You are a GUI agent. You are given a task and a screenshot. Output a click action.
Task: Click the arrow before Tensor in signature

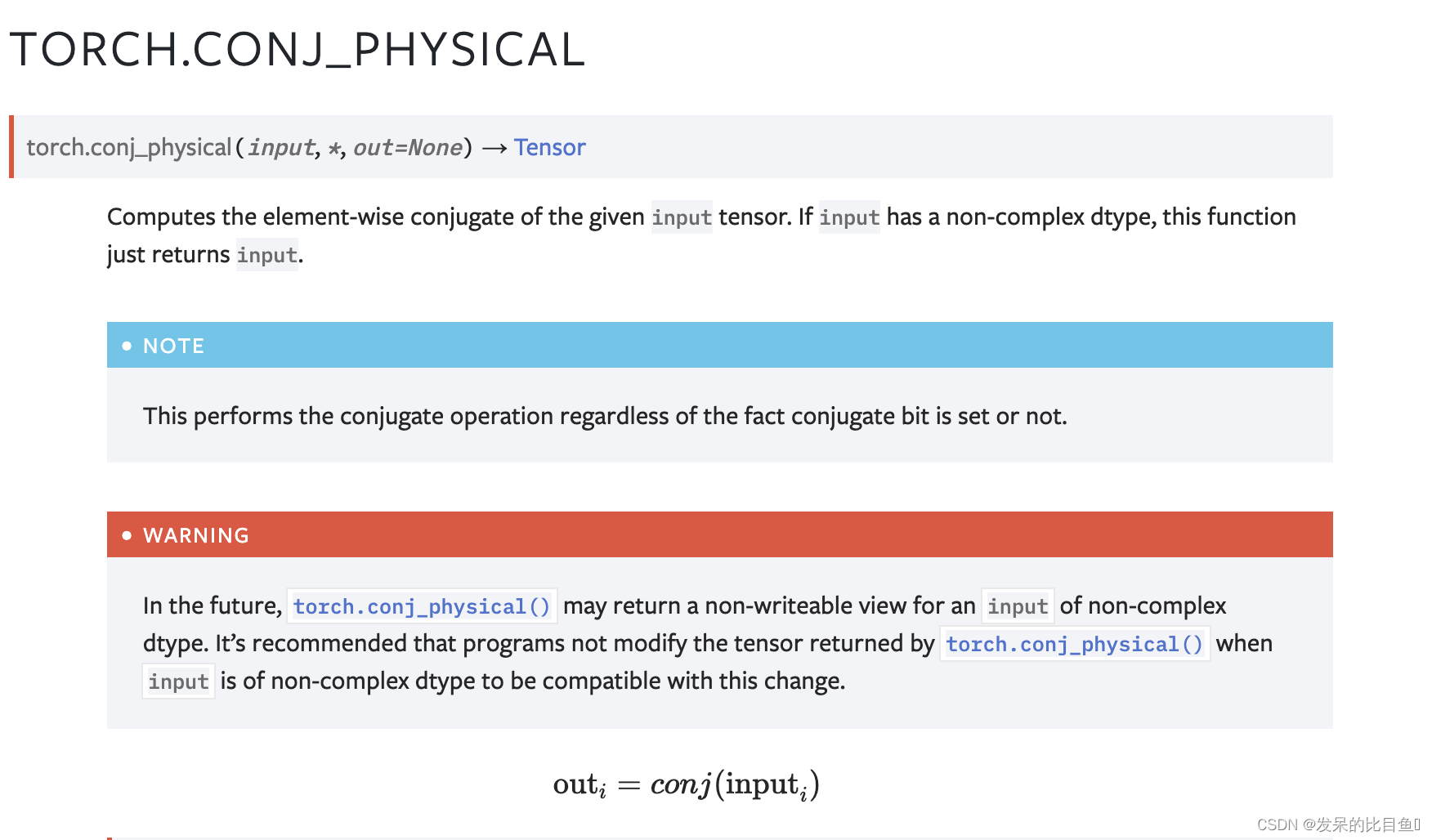tap(494, 148)
